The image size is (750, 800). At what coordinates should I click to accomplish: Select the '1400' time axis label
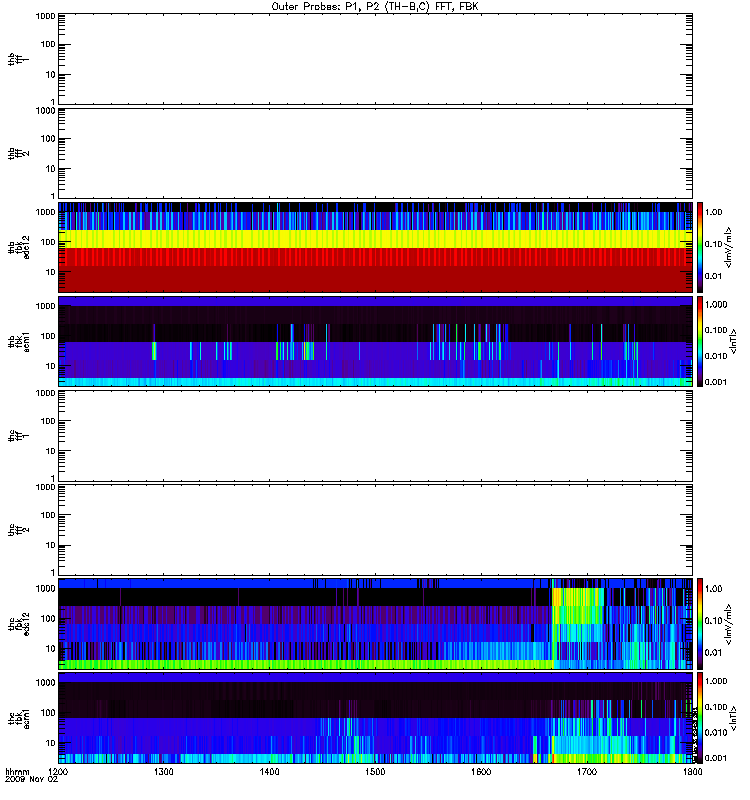point(269,772)
